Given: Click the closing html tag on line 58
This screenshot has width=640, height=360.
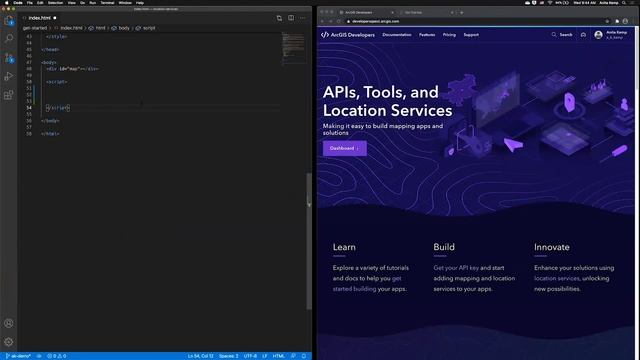Looking at the screenshot, I should (50, 134).
